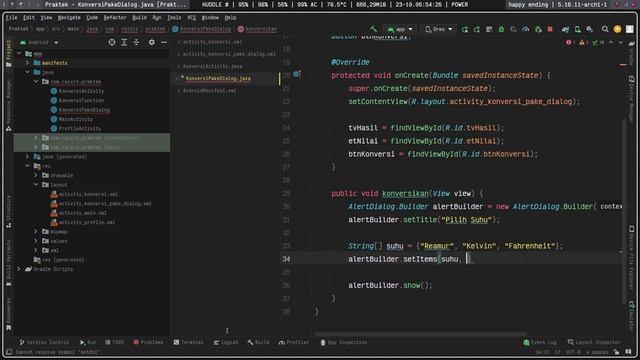This screenshot has width=640, height=360.
Task: Collapse the app module node
Action: coord(19,53)
